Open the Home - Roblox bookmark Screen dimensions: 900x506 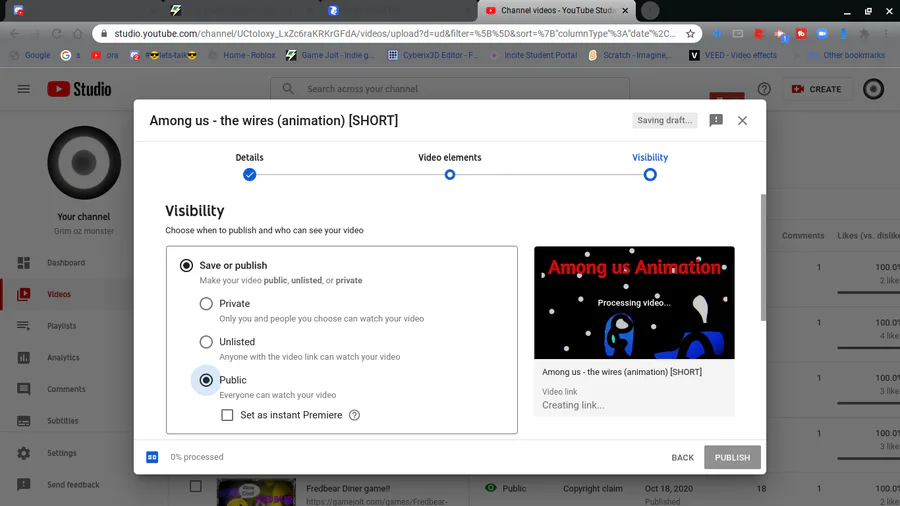[x=242, y=55]
